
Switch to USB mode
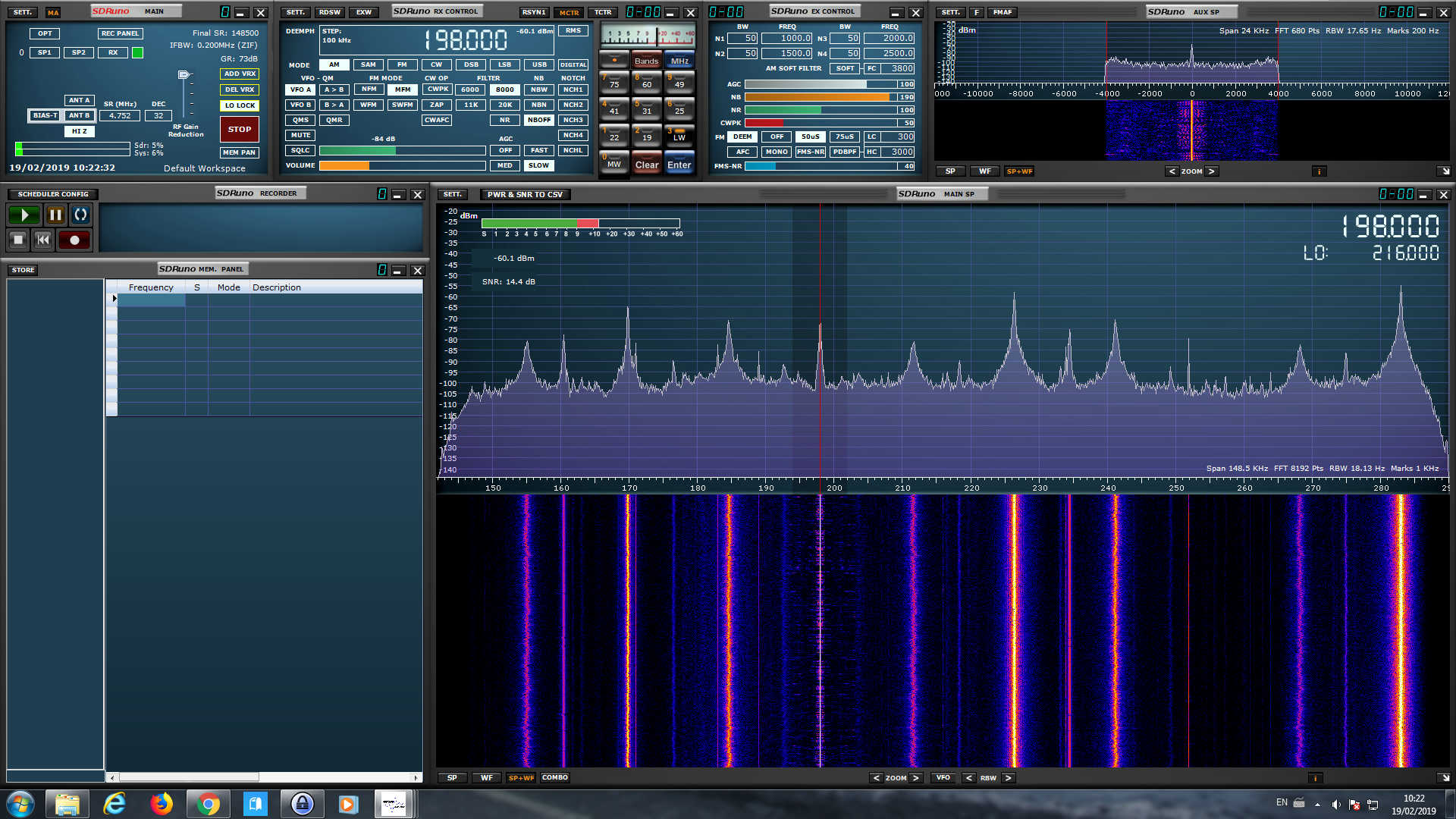(539, 64)
